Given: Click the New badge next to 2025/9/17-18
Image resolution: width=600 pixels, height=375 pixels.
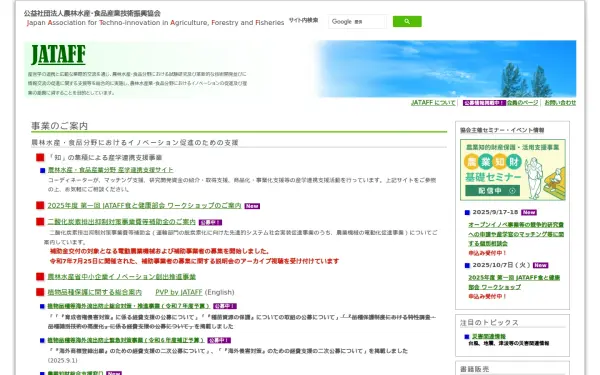Looking at the screenshot, I should 529,212.
